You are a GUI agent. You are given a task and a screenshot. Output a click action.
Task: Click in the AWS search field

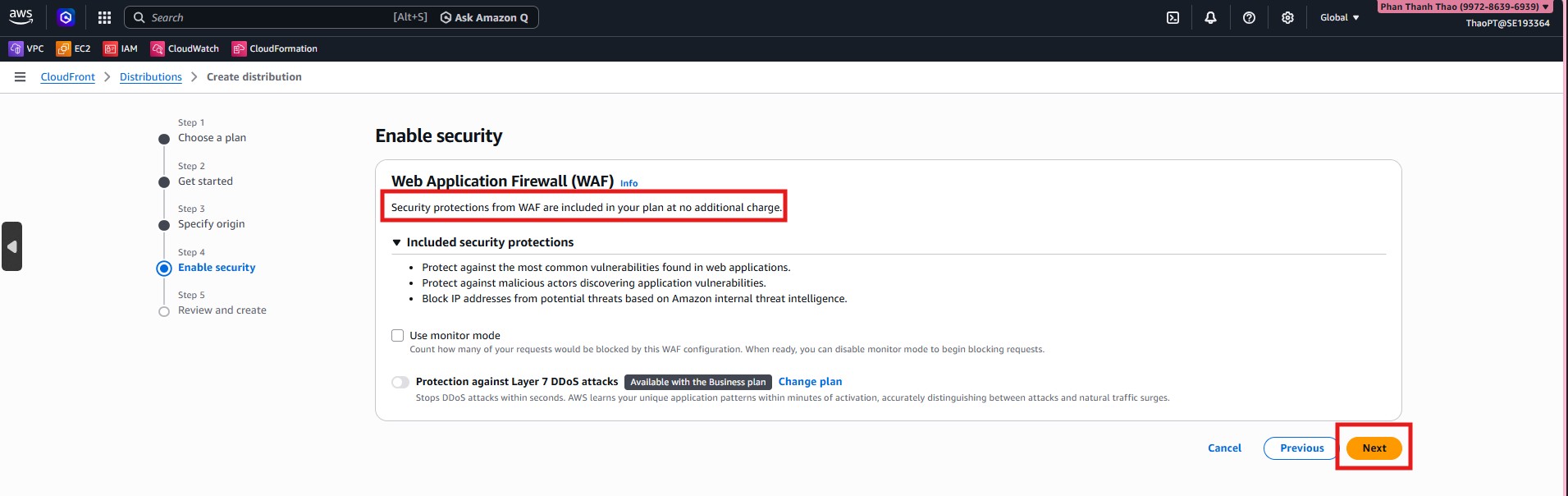pyautogui.click(x=263, y=17)
